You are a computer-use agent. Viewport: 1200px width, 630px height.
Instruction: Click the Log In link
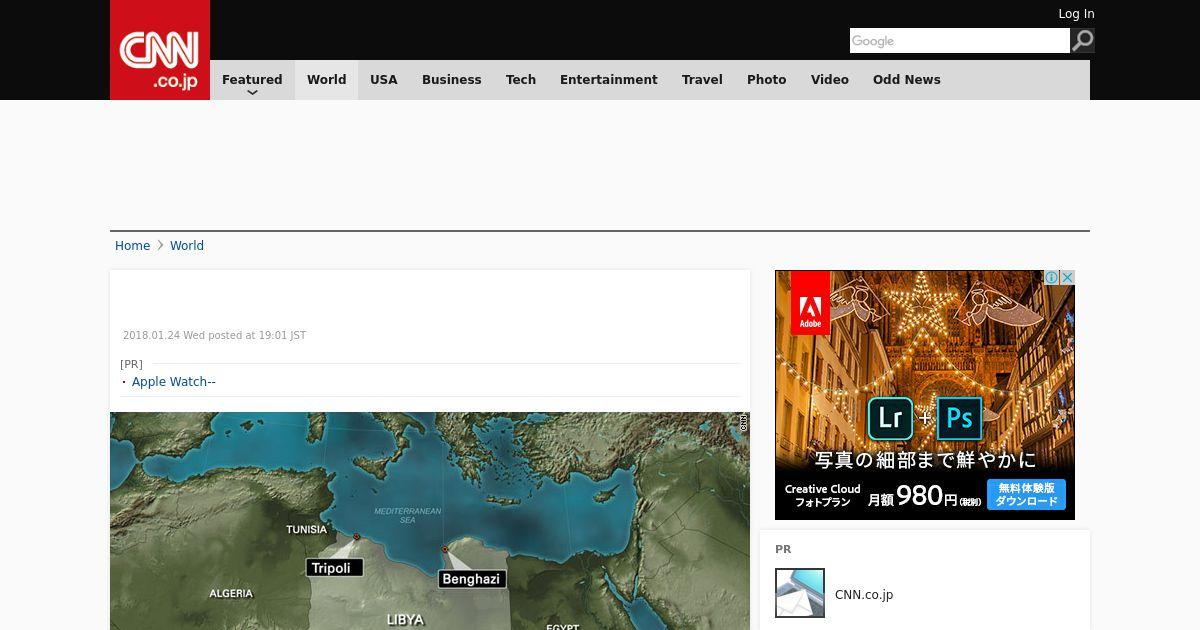(x=1076, y=14)
